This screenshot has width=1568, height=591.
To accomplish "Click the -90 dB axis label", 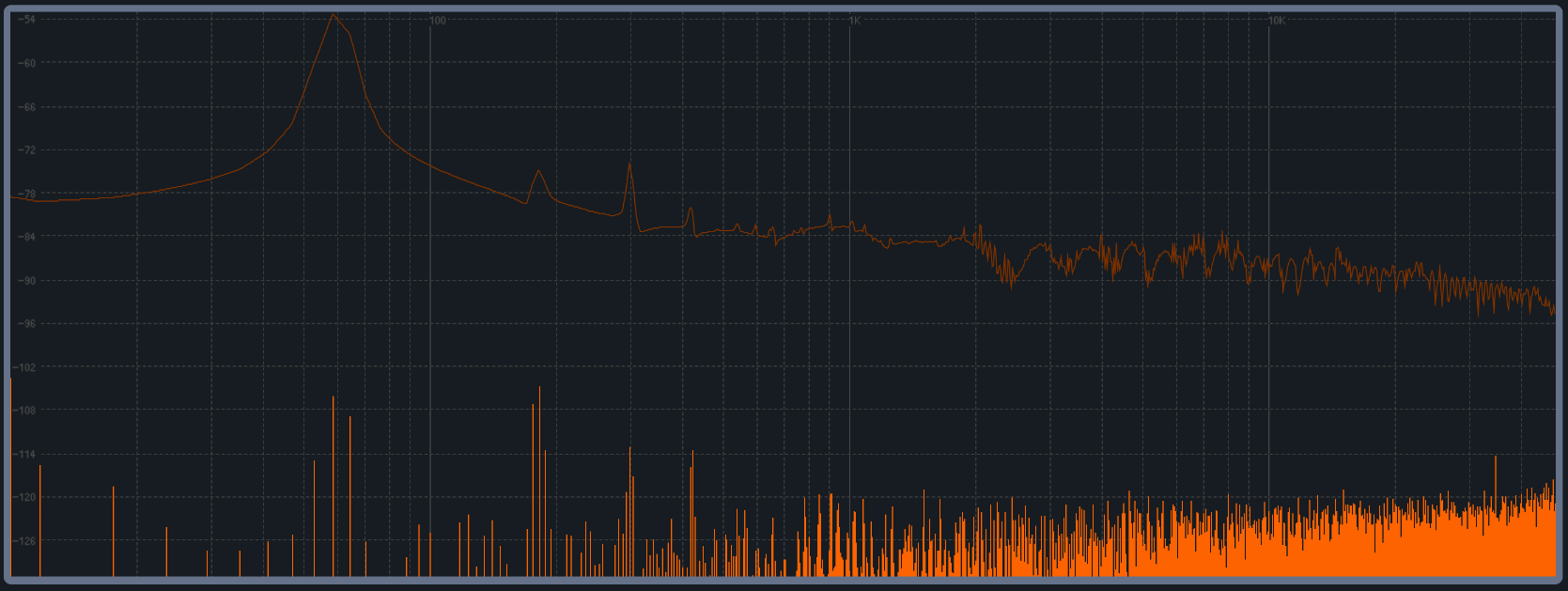I will click(x=26, y=281).
